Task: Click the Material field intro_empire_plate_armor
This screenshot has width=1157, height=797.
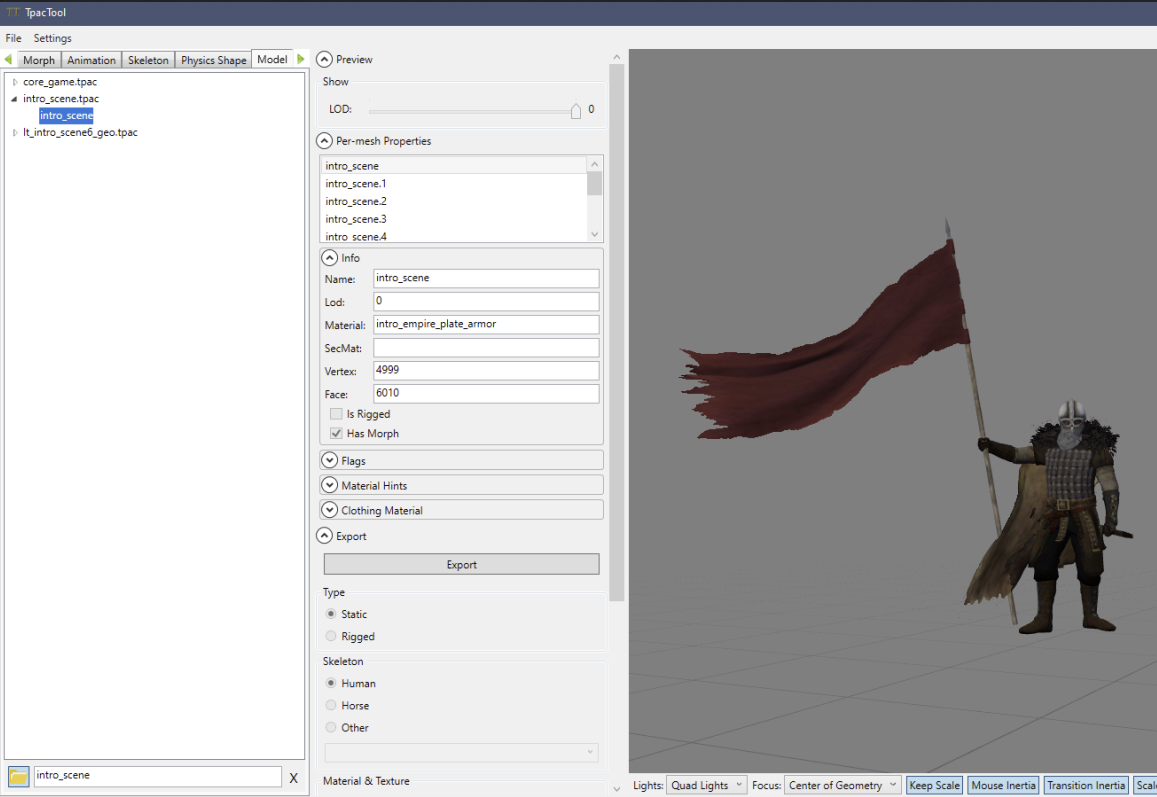Action: 486,324
